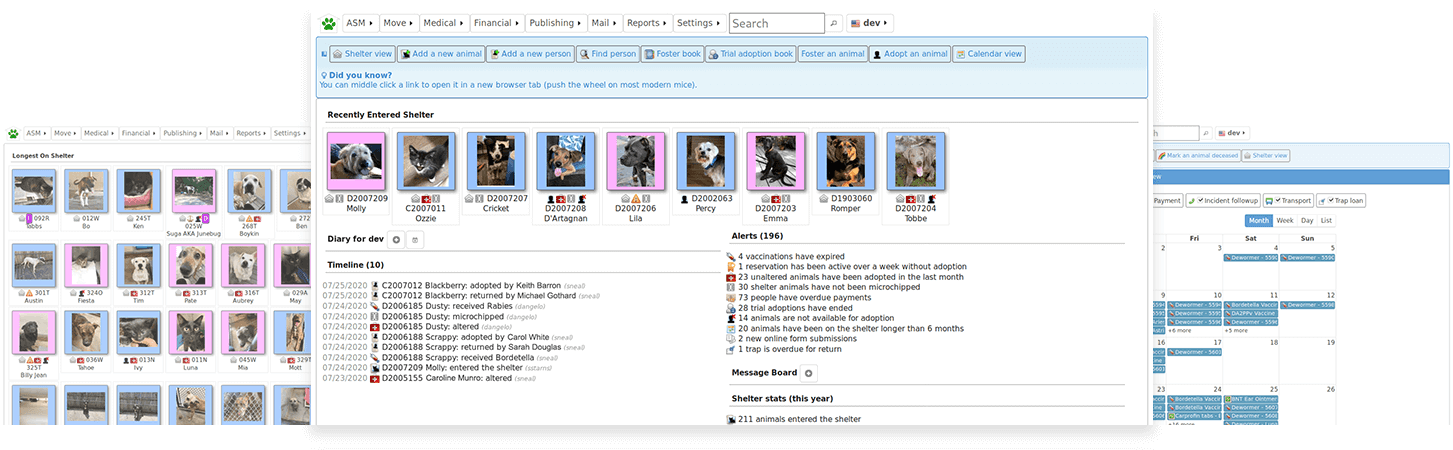The height and width of the screenshot is (450, 1453).
Task: Open the Move menu in front window
Action: click(398, 23)
